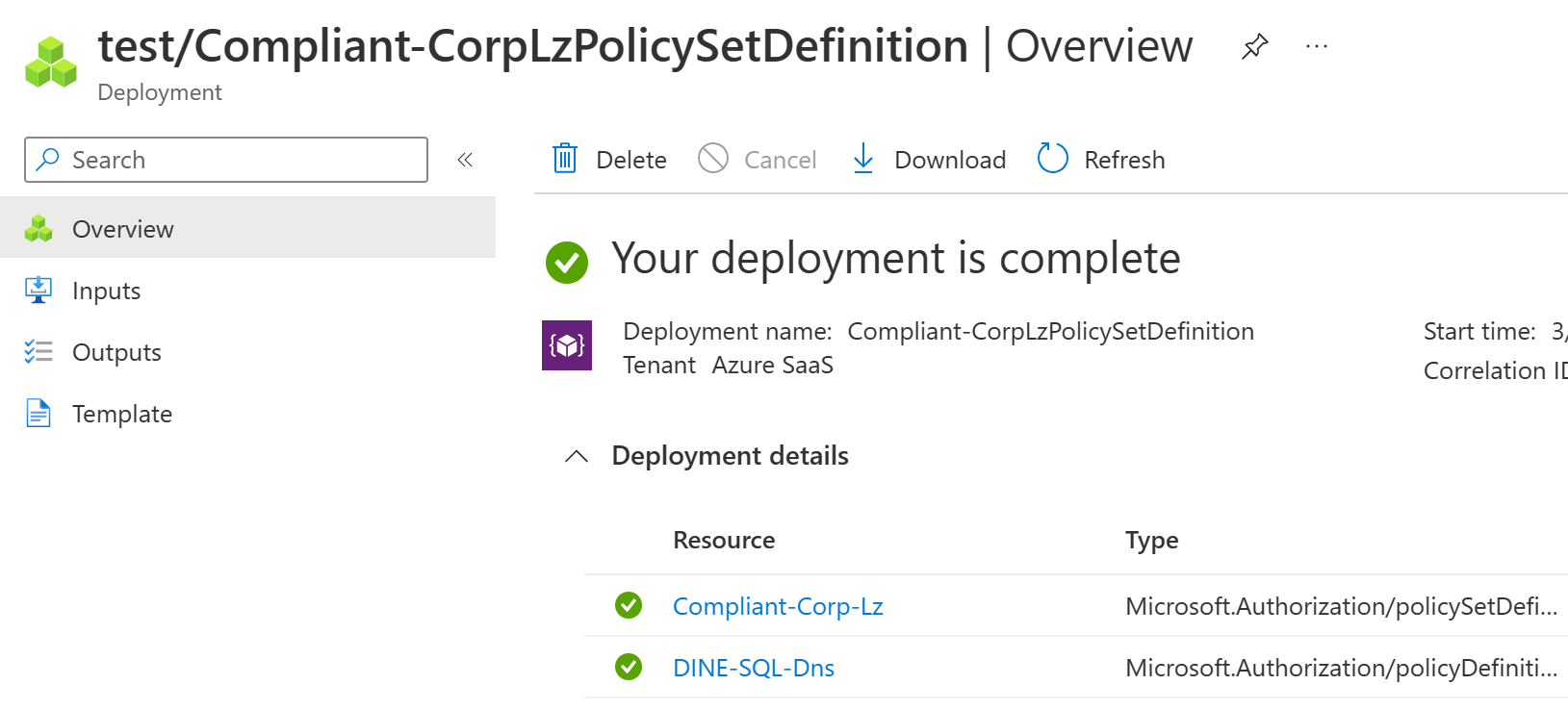The height and width of the screenshot is (710, 1568).
Task: Click the Template document icon
Action: (39, 413)
